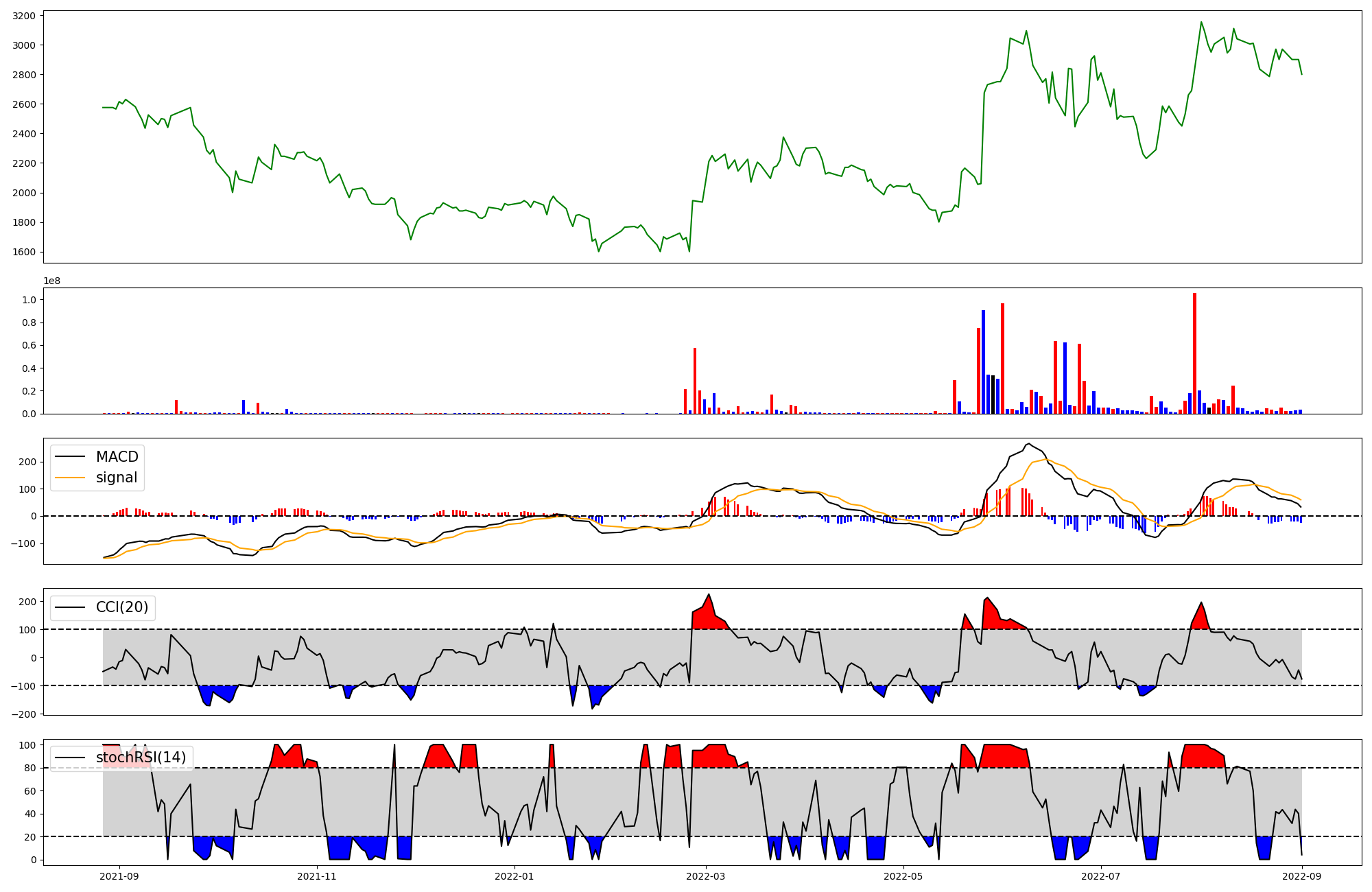Click the 2022-03 date tick label
The width and height of the screenshot is (1372, 892).
705,876
